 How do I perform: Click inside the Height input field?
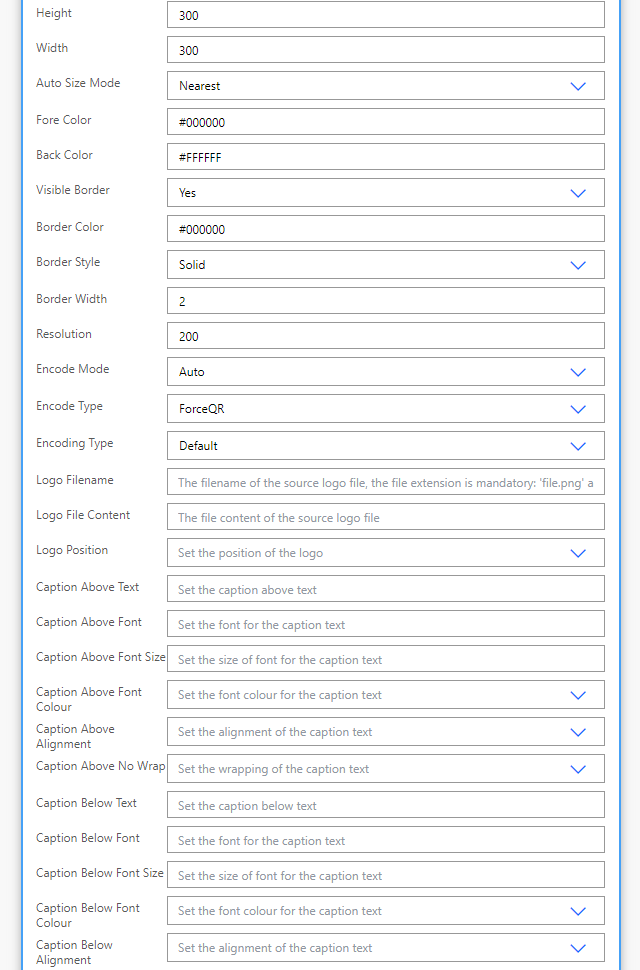(x=386, y=14)
